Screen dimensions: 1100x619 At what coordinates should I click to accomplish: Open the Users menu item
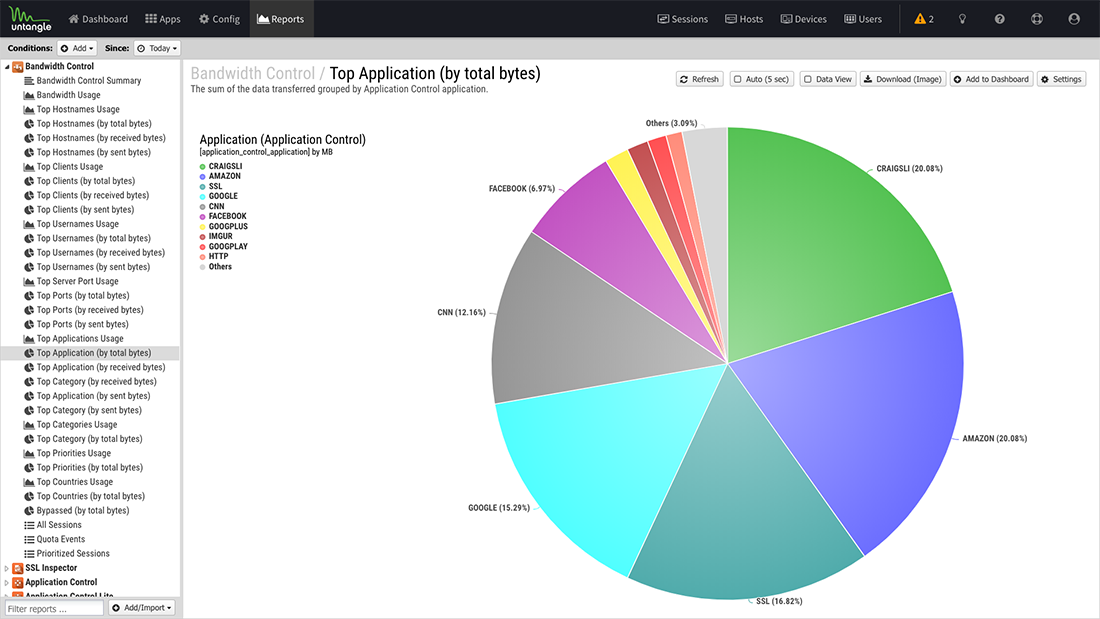coord(863,19)
